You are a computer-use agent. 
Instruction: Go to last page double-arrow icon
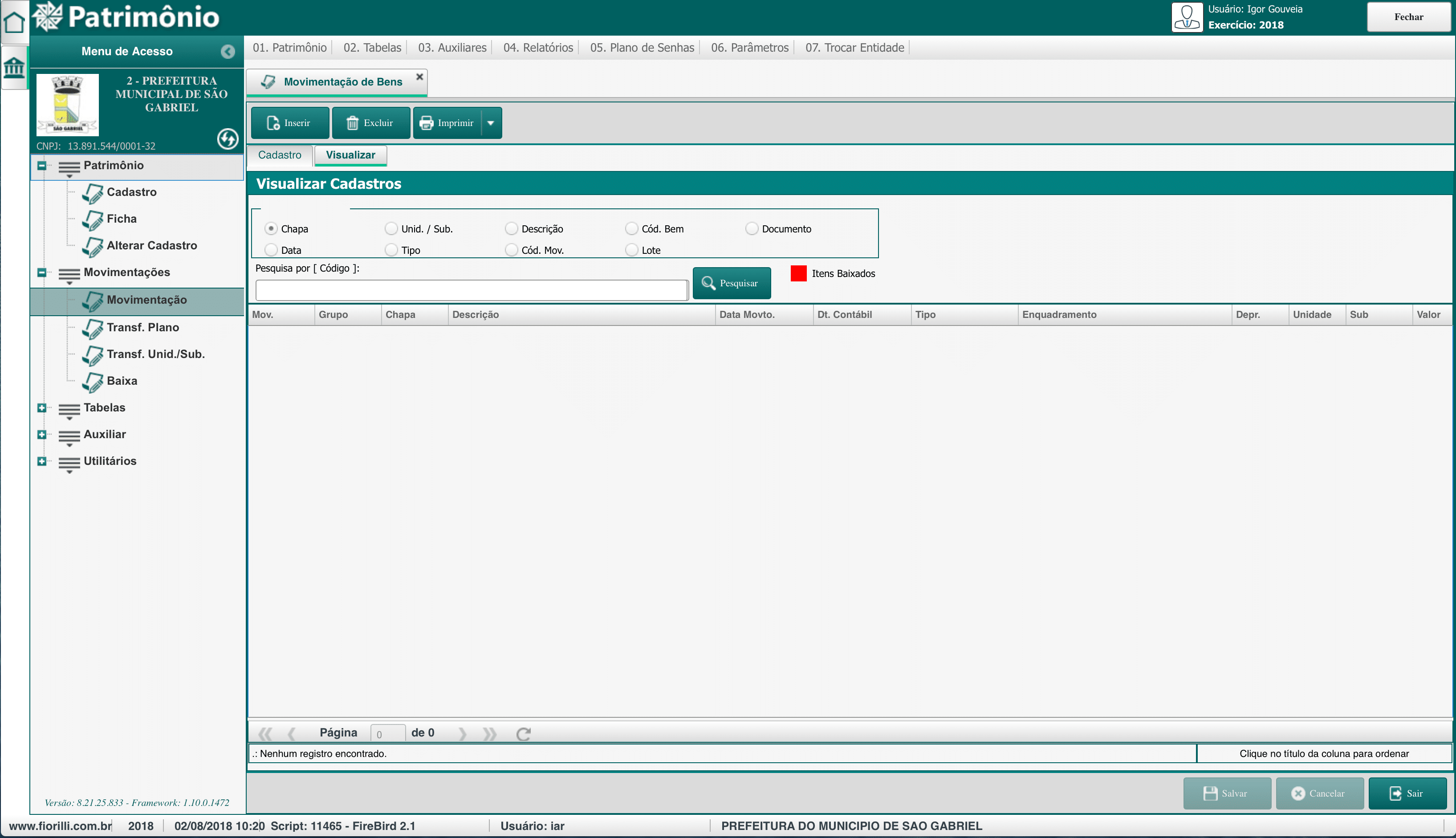point(490,733)
